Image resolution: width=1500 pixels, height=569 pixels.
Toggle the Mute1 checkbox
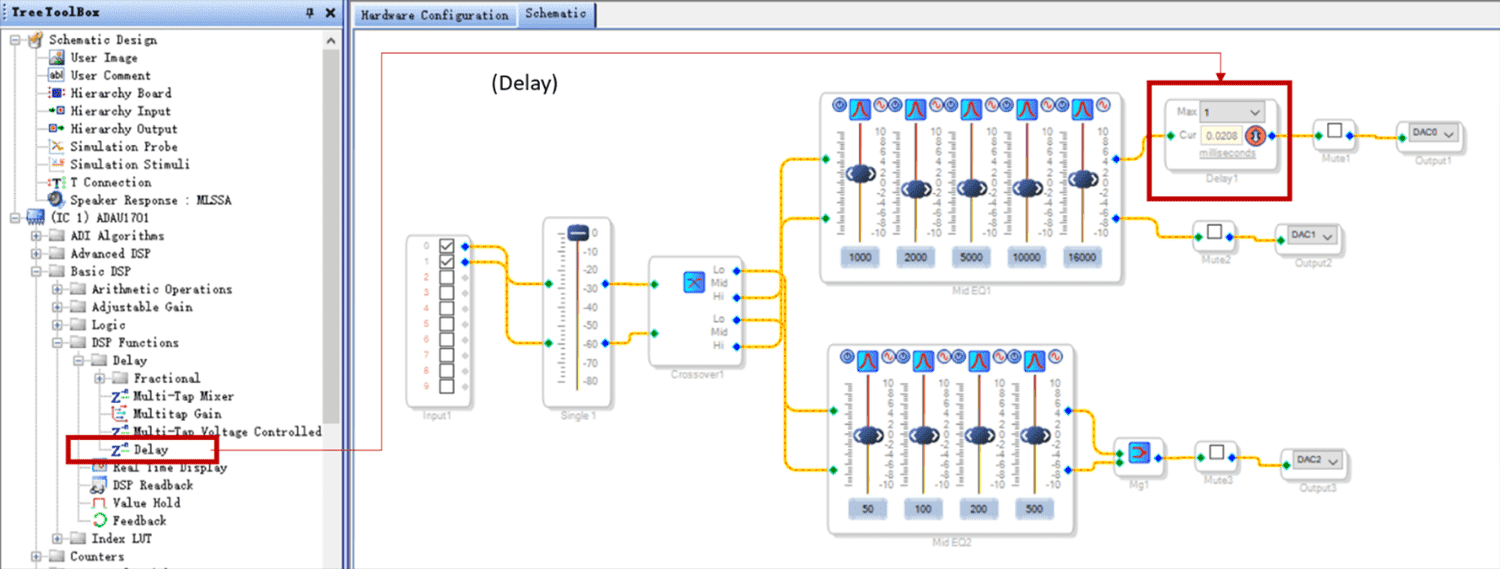tap(1334, 131)
